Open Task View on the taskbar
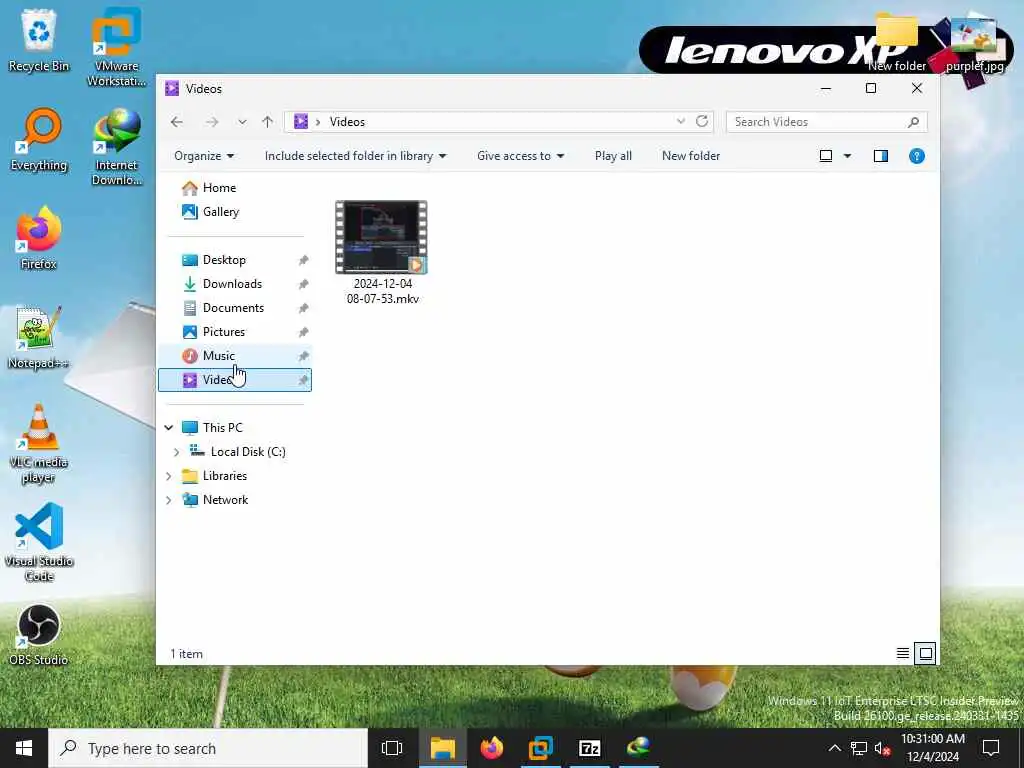This screenshot has height=768, width=1024. click(x=392, y=748)
